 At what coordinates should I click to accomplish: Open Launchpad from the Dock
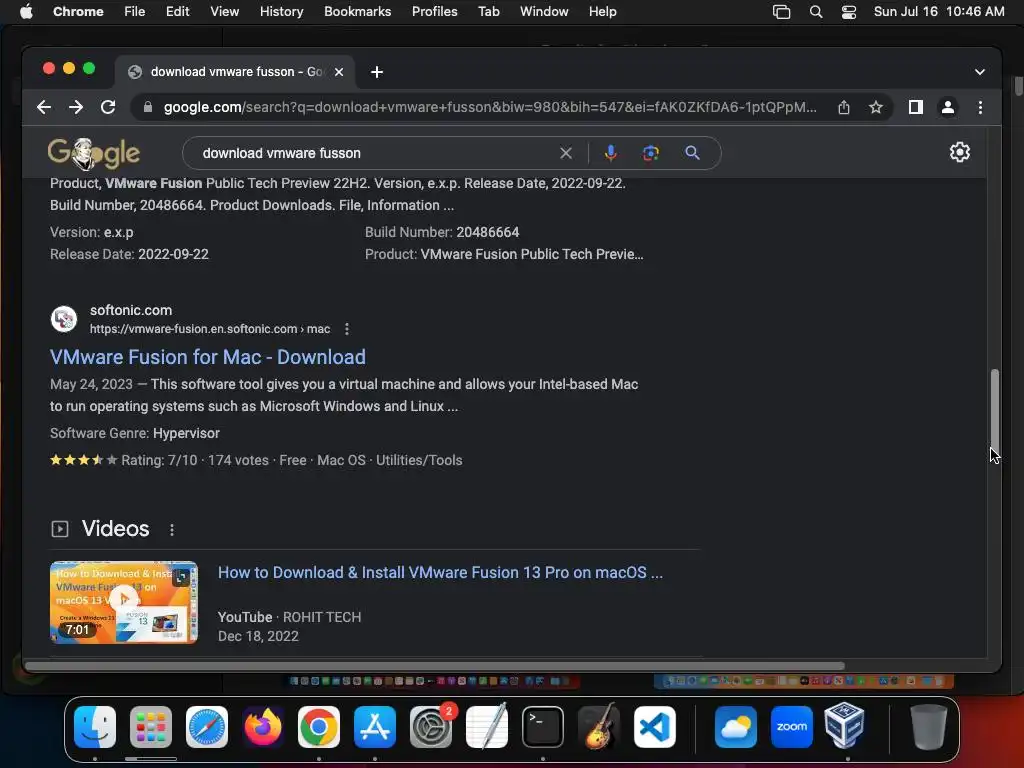151,727
